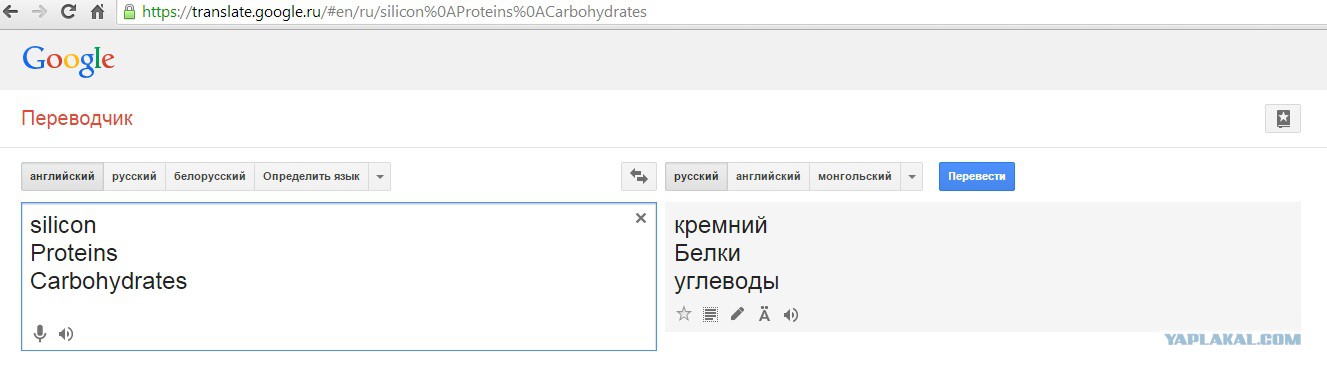
Task: Open the phrasebook star-book icon
Action: (1283, 118)
